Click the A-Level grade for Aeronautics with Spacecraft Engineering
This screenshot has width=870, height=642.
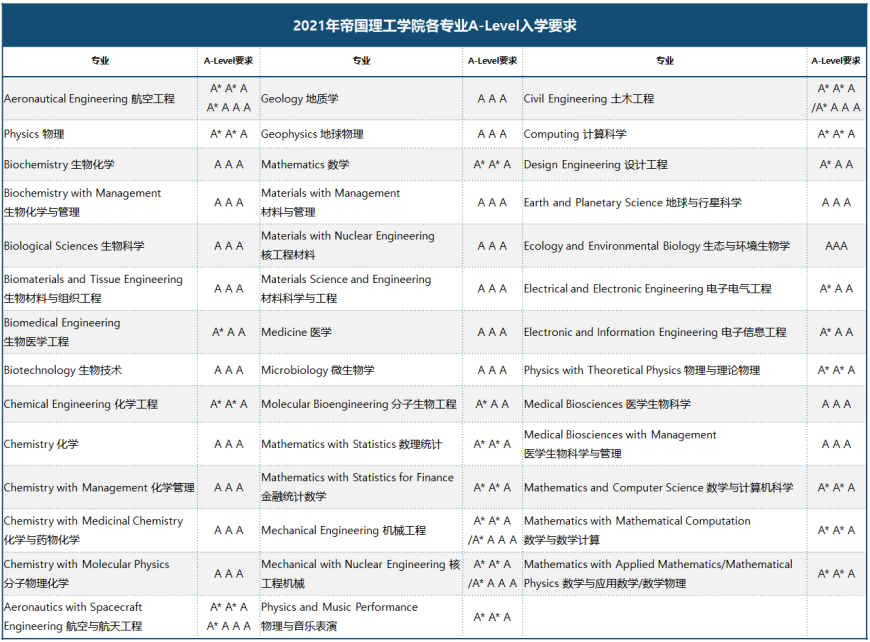229,616
